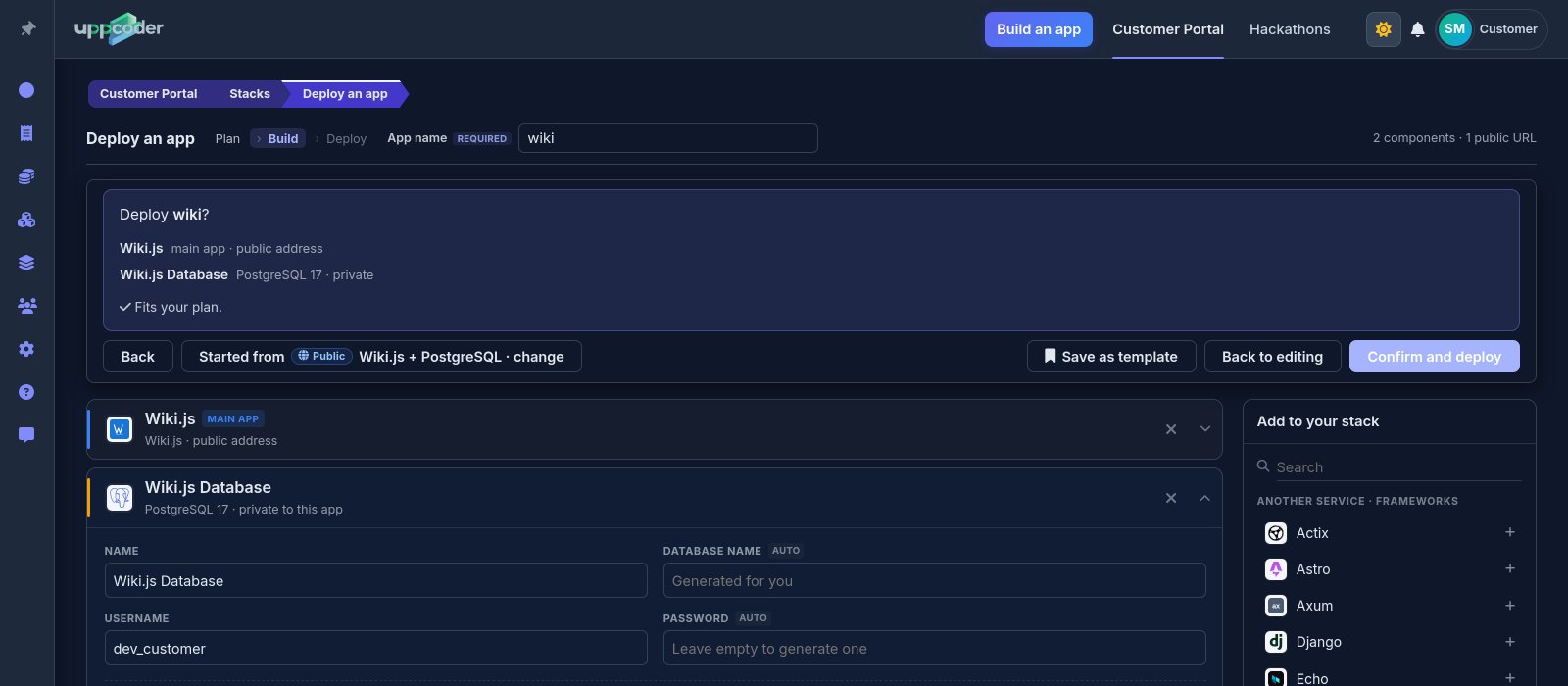Image resolution: width=1568 pixels, height=686 pixels.
Task: Open the stacks layers sidebar icon
Action: pyautogui.click(x=26, y=263)
